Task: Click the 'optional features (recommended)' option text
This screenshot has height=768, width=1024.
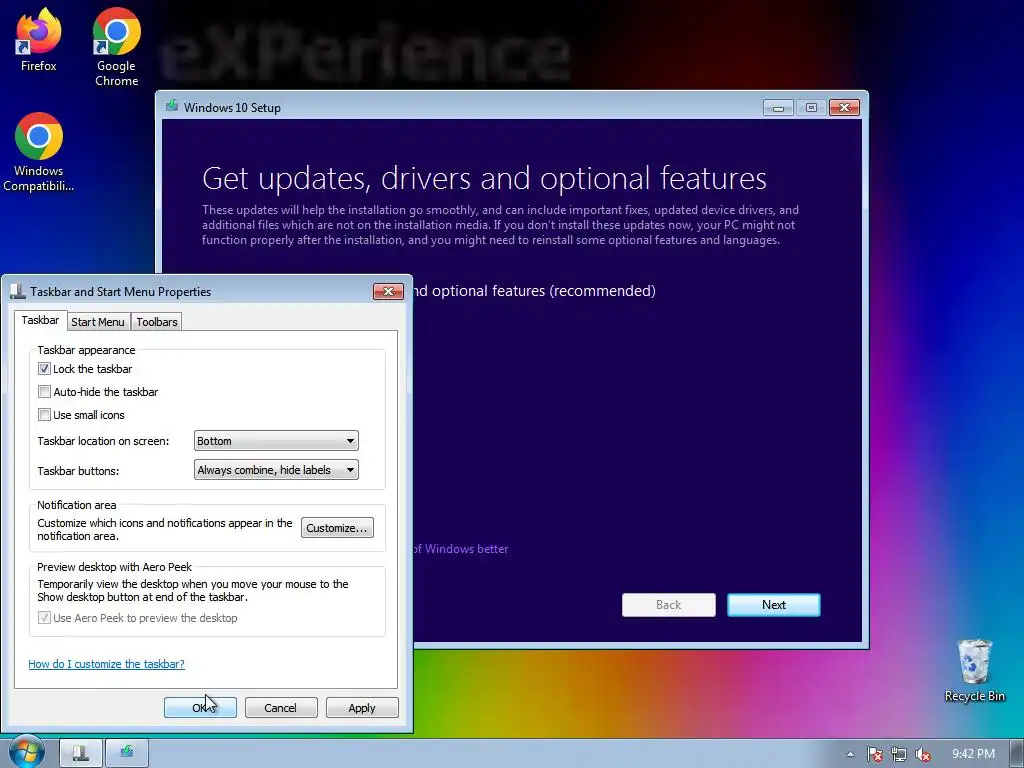Action: [x=543, y=291]
